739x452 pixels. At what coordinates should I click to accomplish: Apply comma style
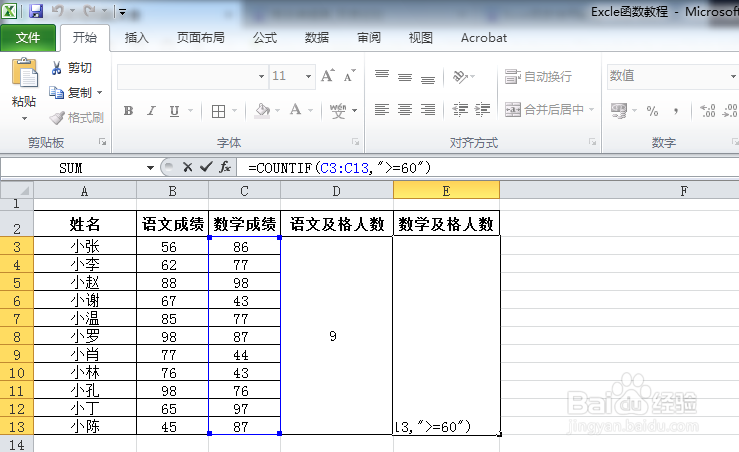[676, 111]
